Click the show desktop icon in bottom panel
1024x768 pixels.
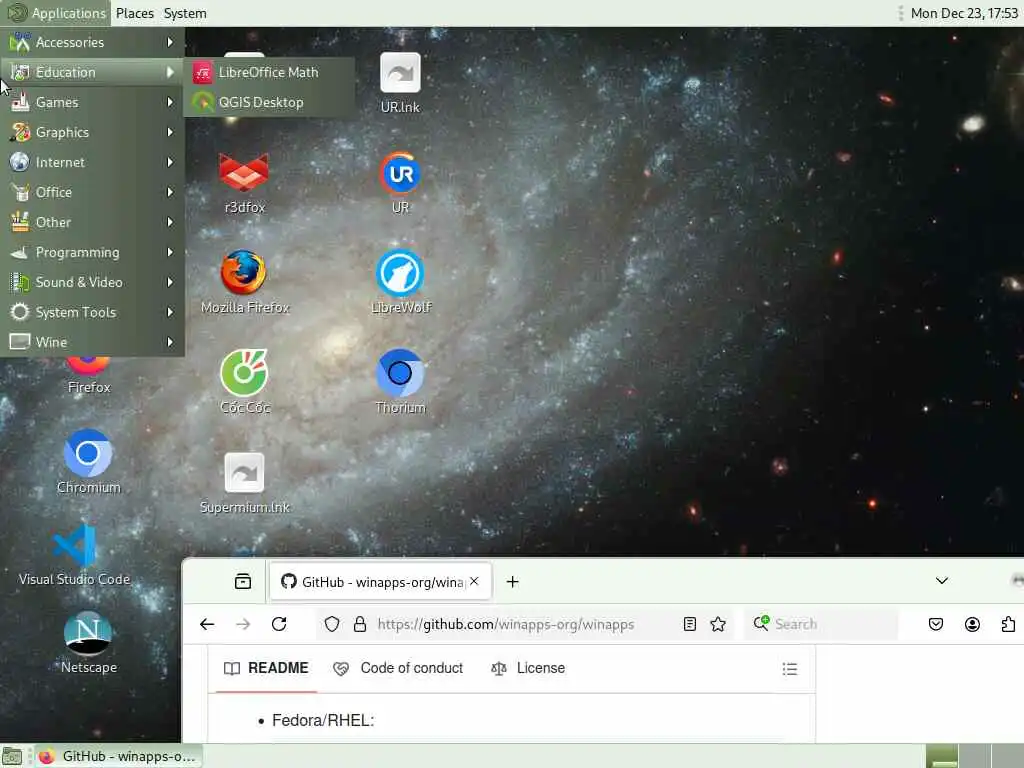[12, 756]
